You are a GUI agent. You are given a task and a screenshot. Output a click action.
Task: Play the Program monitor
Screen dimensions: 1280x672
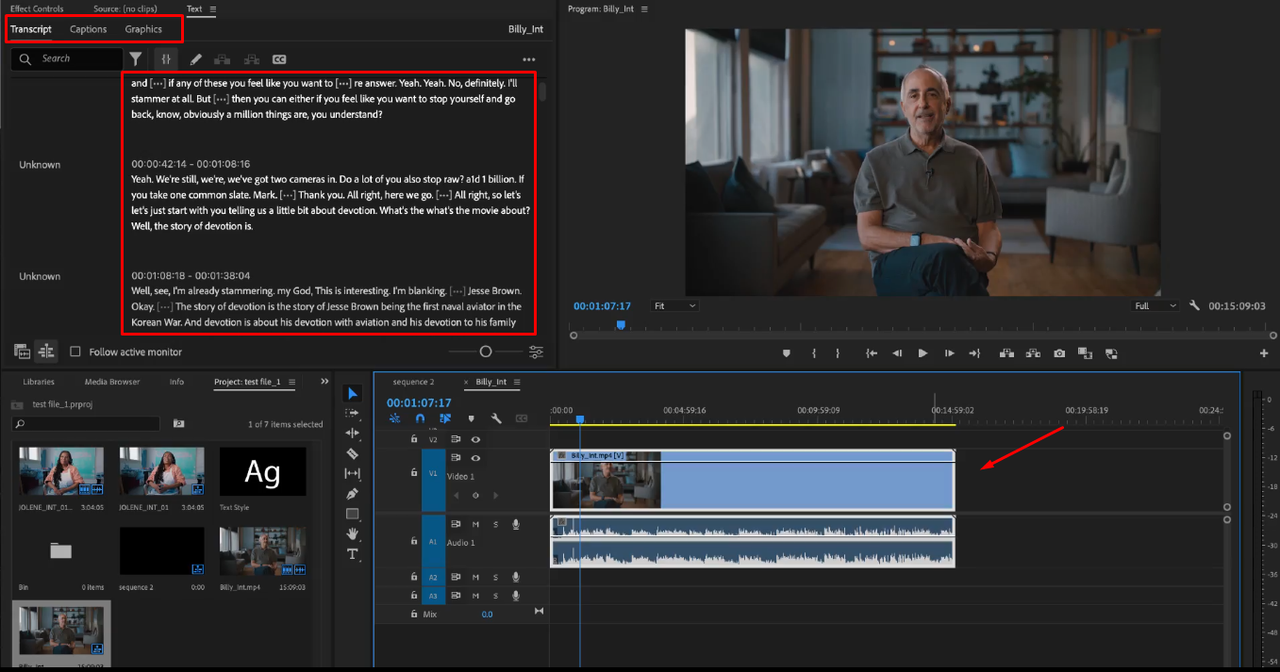[922, 353]
